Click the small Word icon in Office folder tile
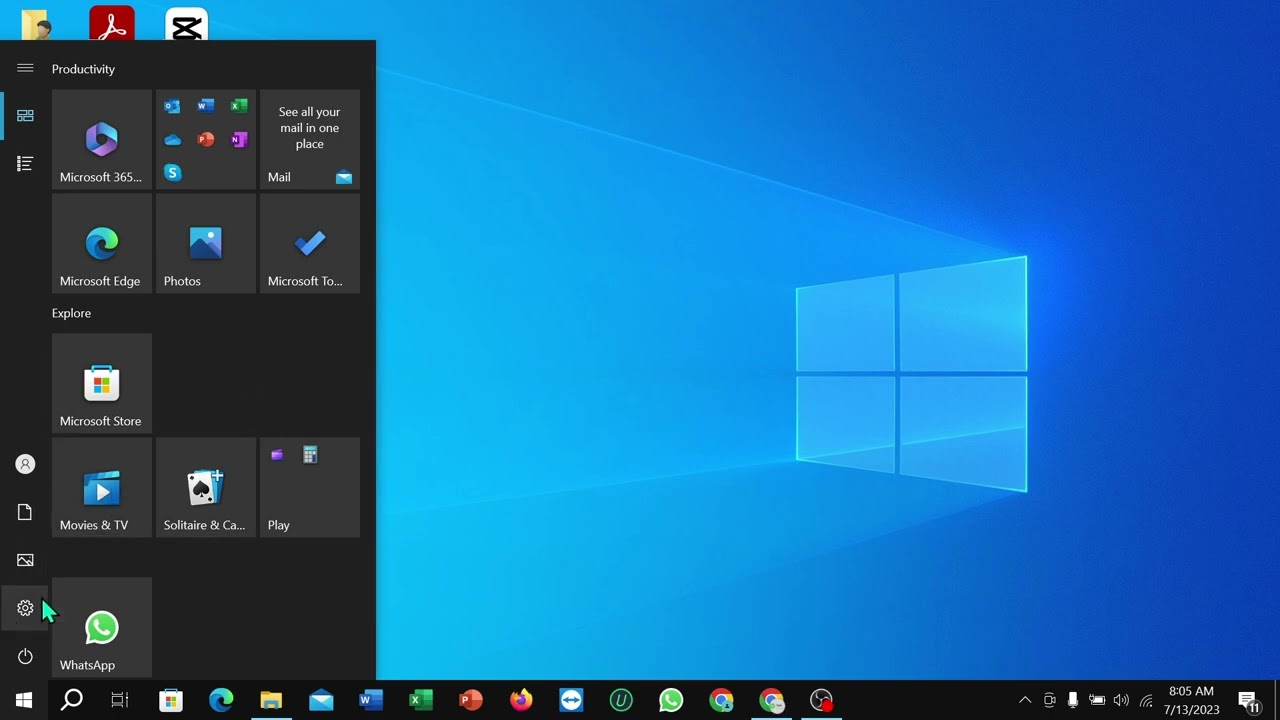1280x720 pixels. 205,106
